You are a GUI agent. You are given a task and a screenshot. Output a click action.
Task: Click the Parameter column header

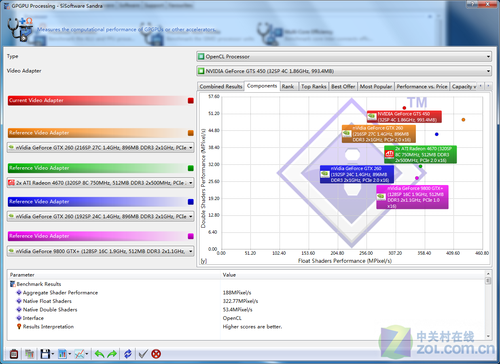(x=113, y=275)
